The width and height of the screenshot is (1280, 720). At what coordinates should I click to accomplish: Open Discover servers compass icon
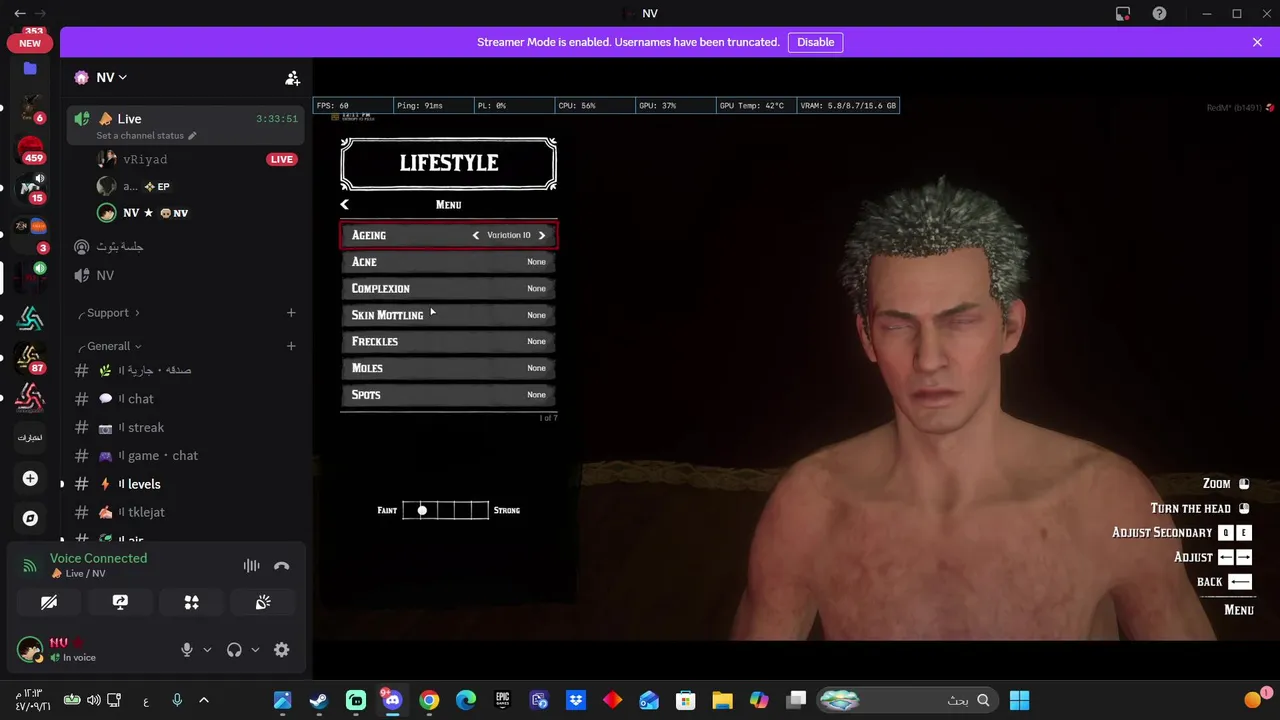point(30,518)
